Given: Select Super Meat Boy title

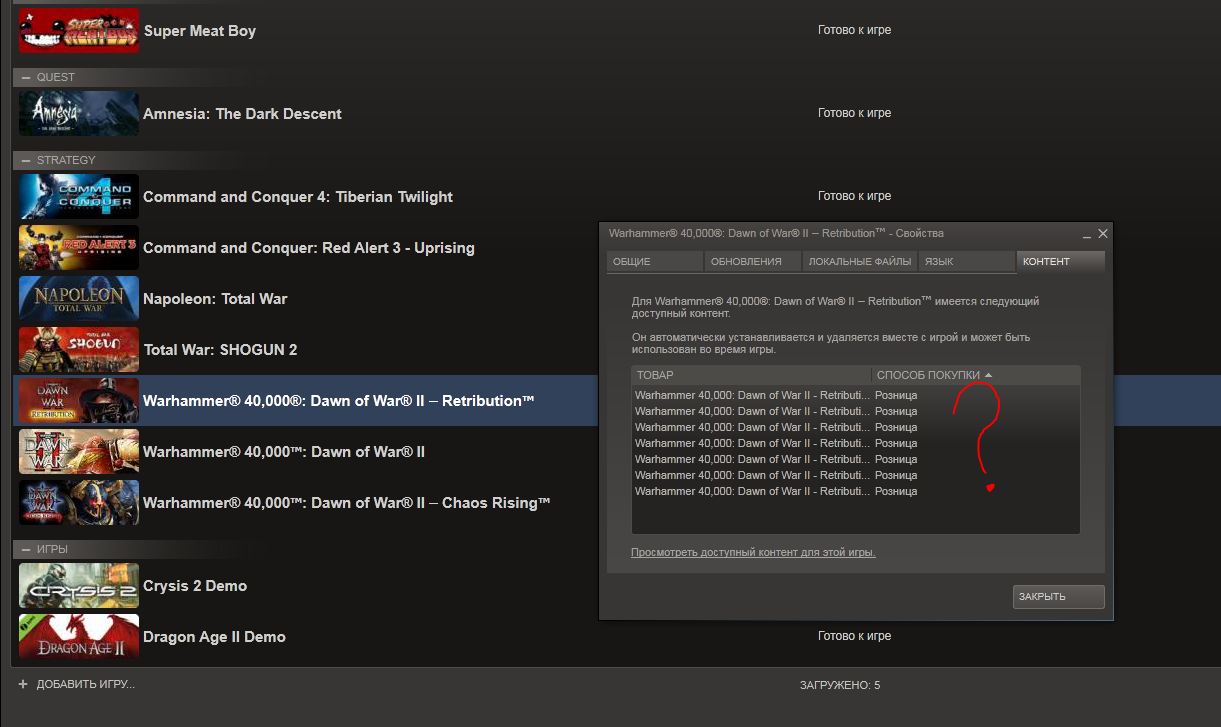Looking at the screenshot, I should (x=200, y=31).
